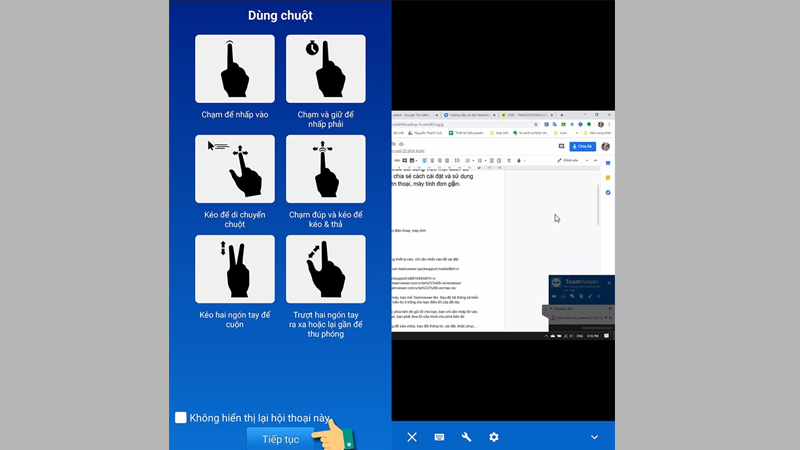Open the Evernote "So sánh" bookmark
800x450 pixels.
pyautogui.click(x=530, y=133)
